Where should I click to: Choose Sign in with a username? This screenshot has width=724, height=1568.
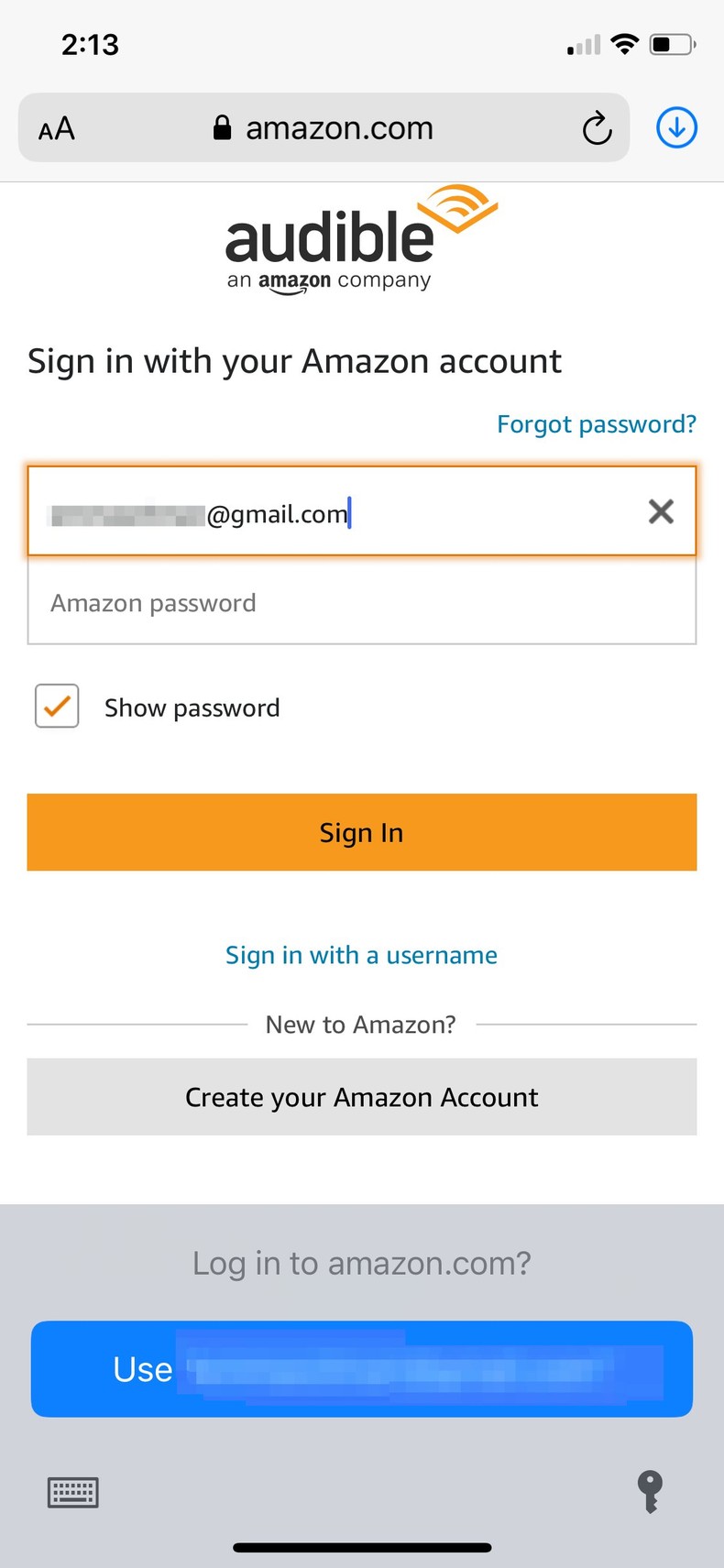[361, 955]
